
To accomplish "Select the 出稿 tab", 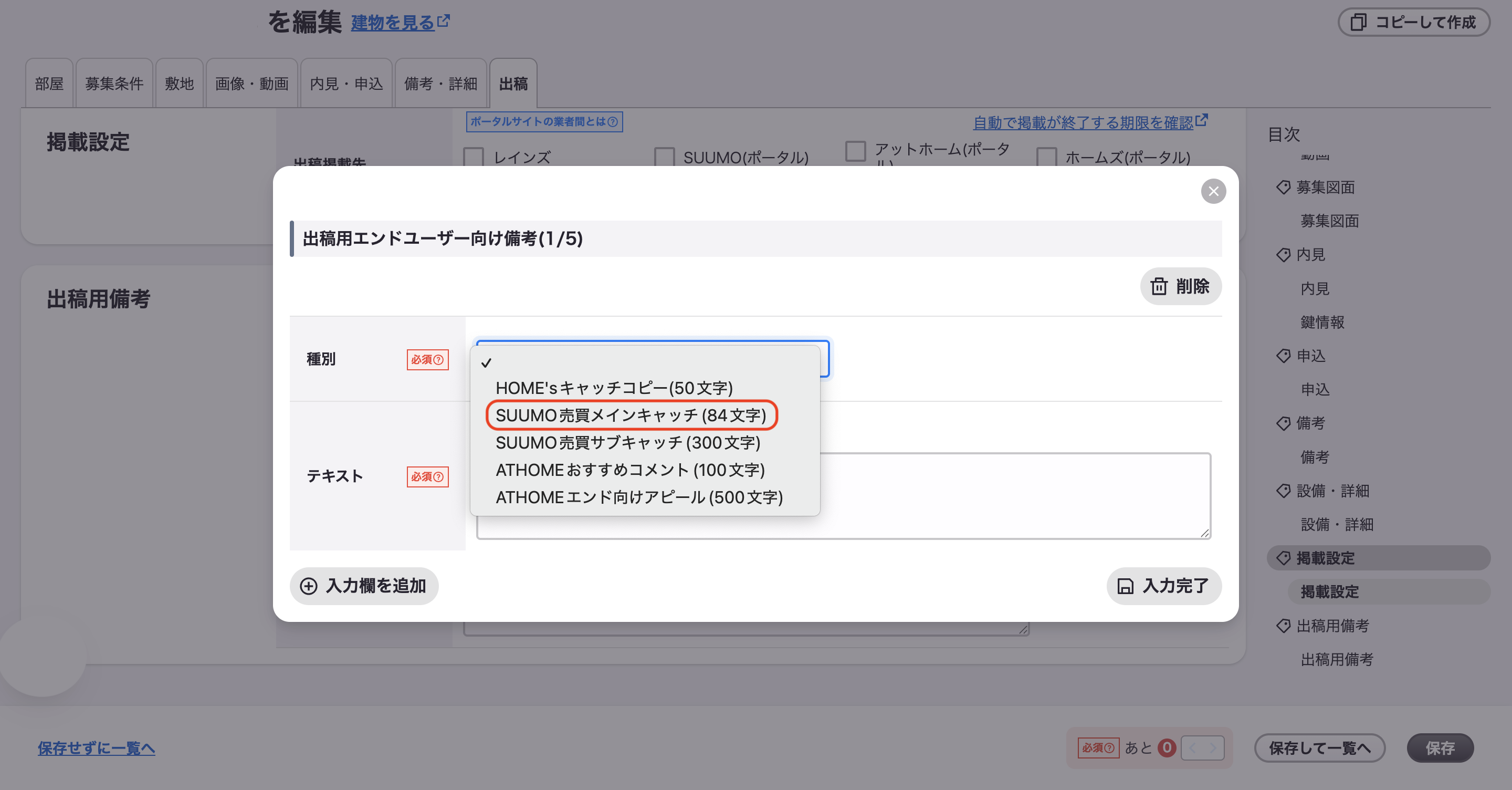I will [513, 84].
